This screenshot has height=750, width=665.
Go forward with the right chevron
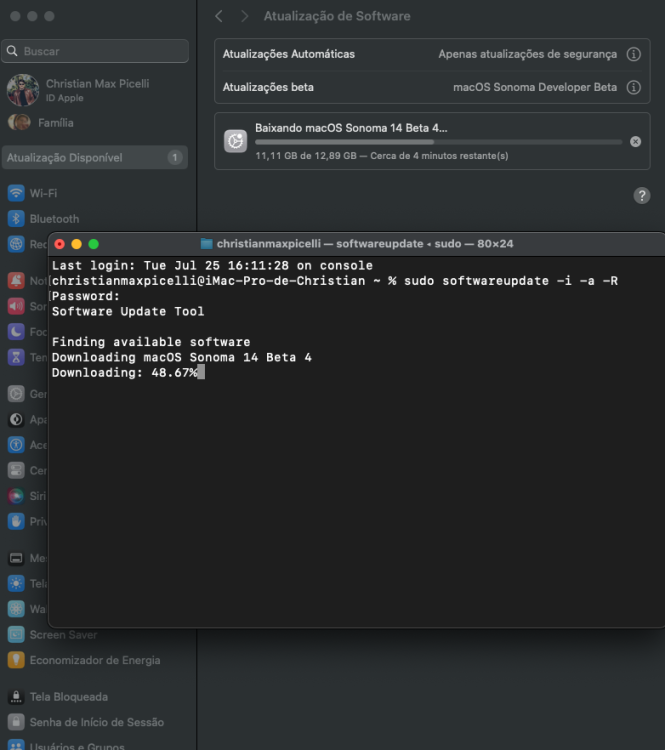click(x=244, y=16)
